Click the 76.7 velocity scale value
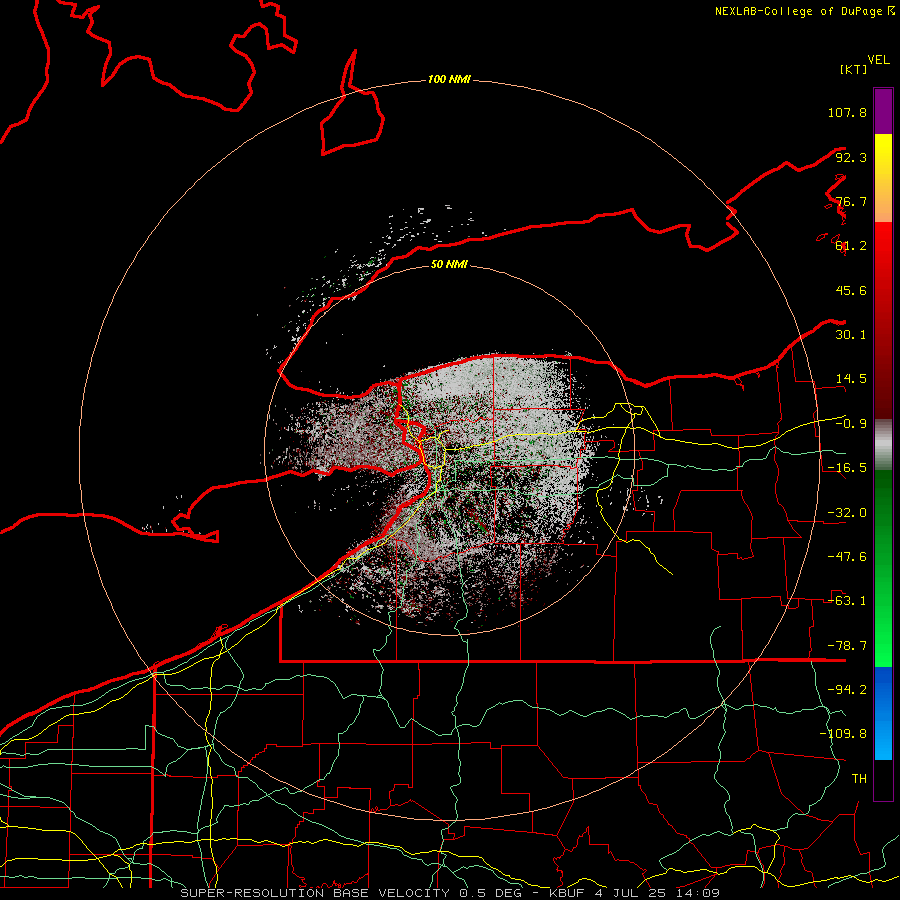 851,201
